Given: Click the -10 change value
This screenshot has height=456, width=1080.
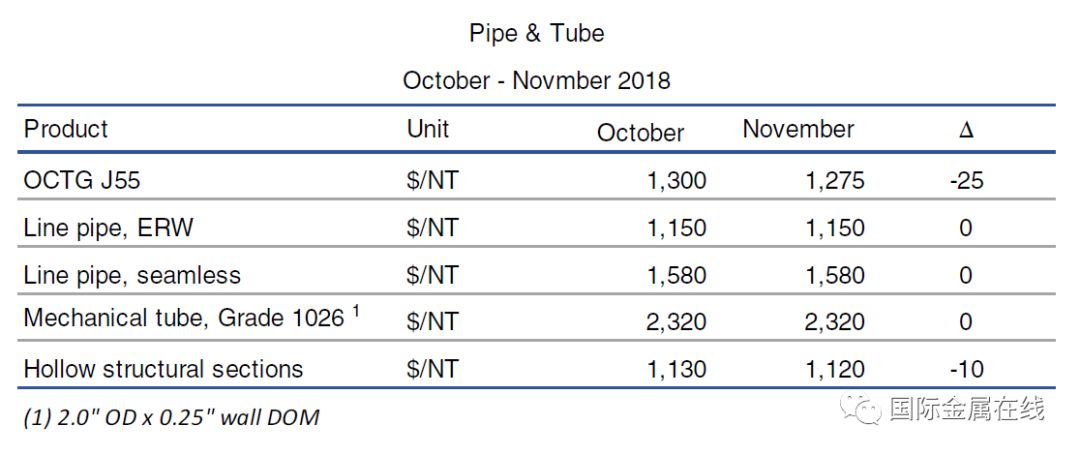Looking at the screenshot, I should click(x=966, y=369).
